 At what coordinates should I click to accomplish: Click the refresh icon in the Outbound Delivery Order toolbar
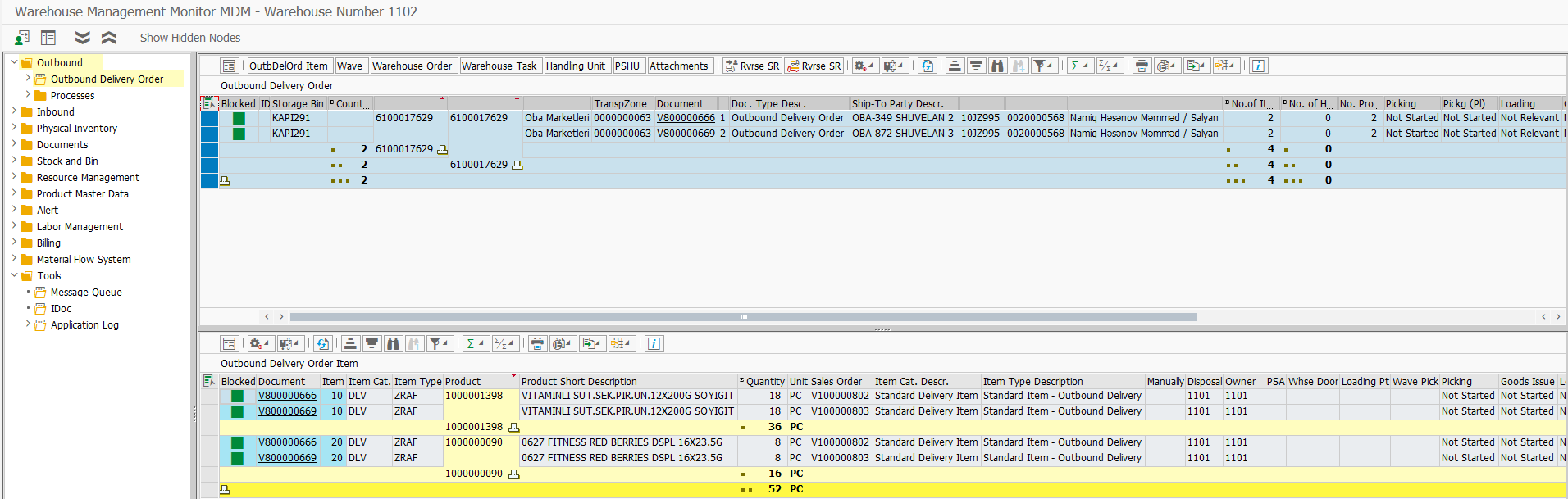click(927, 66)
